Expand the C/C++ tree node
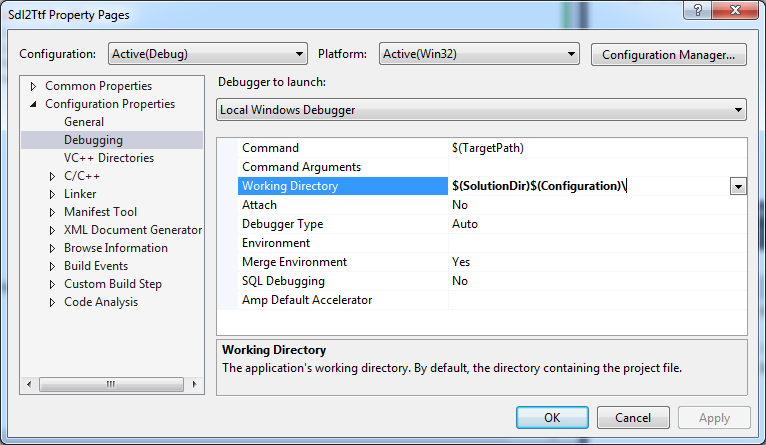 point(53,176)
